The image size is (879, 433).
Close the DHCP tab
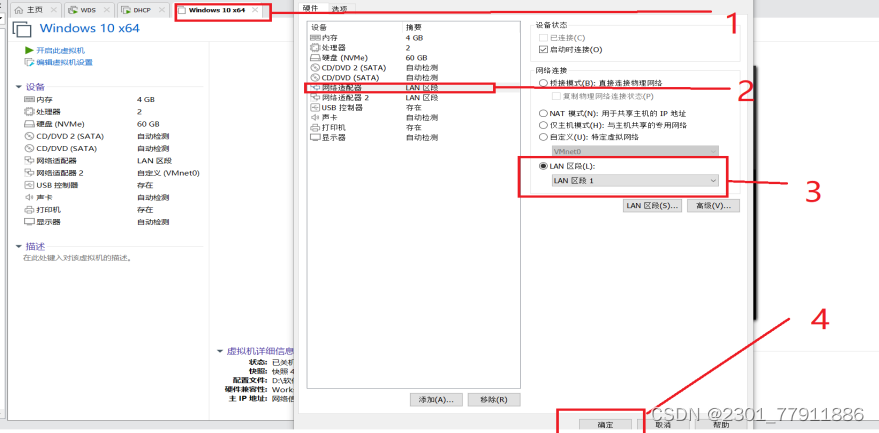tap(160, 10)
